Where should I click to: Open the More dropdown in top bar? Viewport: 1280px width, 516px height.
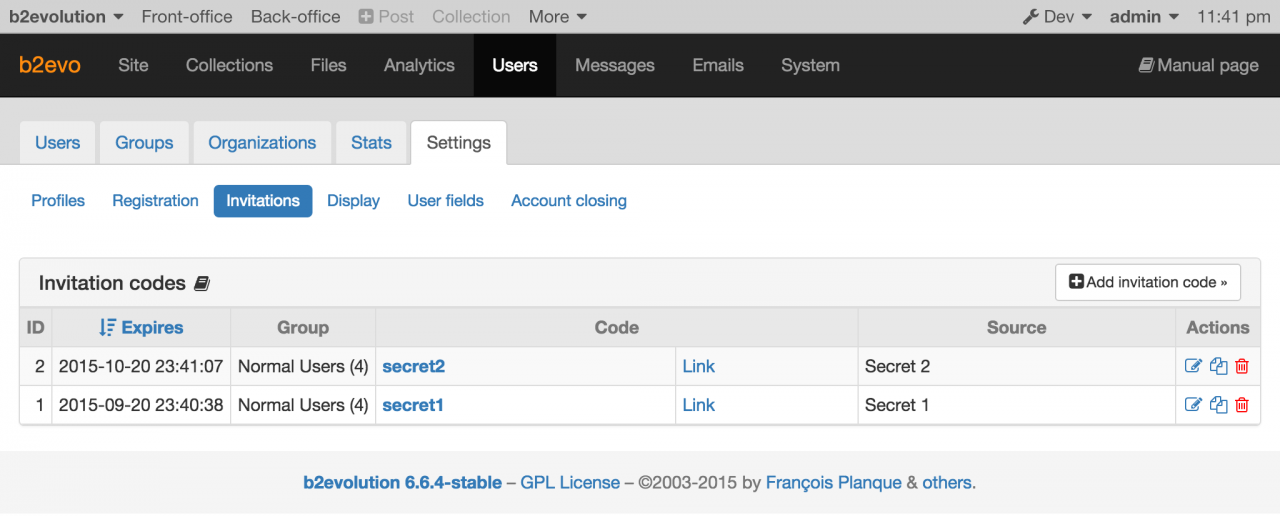point(557,16)
